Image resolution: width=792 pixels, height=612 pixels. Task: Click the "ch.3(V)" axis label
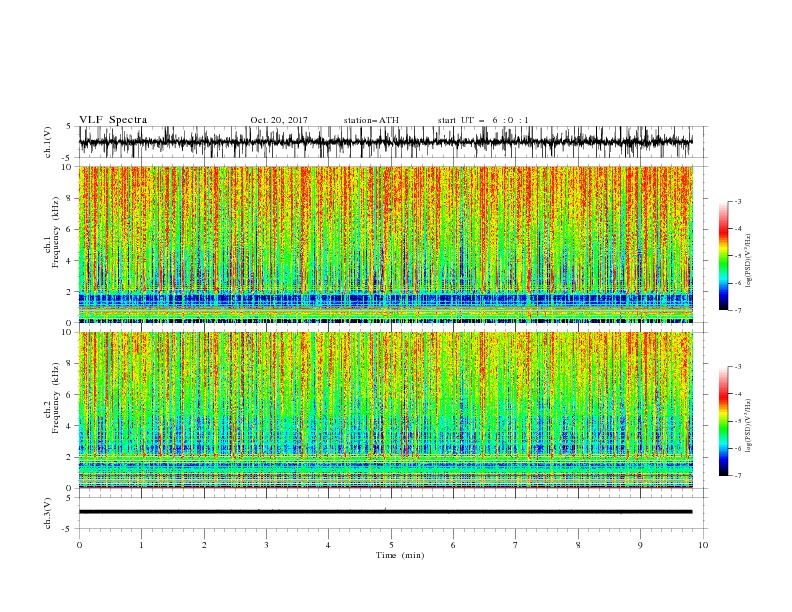click(x=48, y=513)
